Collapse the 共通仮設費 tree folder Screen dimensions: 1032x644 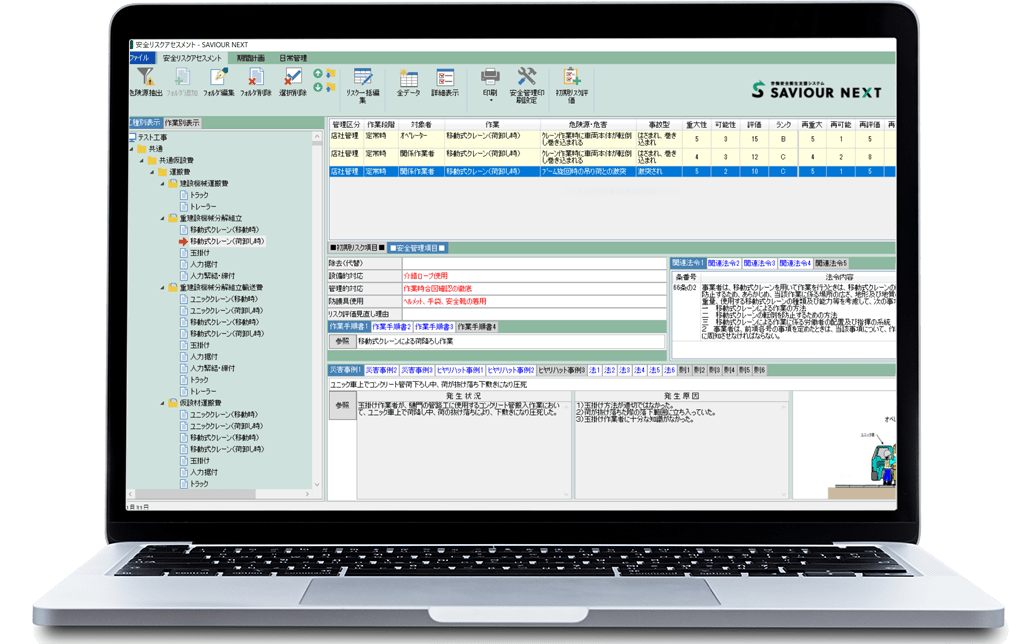pos(142,160)
